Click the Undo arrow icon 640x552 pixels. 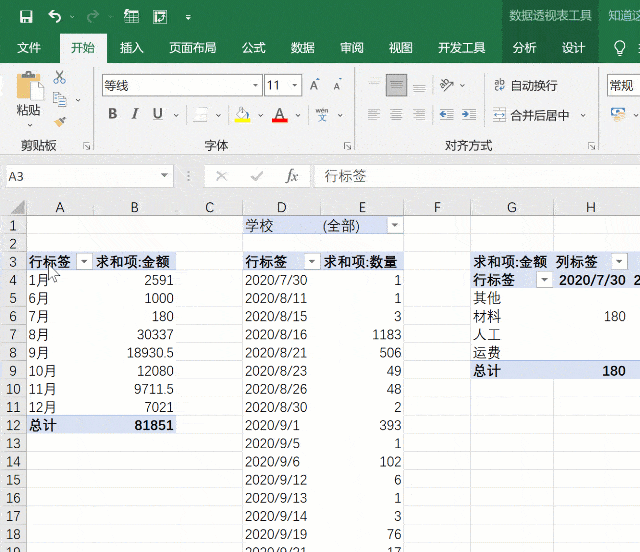click(x=54, y=16)
